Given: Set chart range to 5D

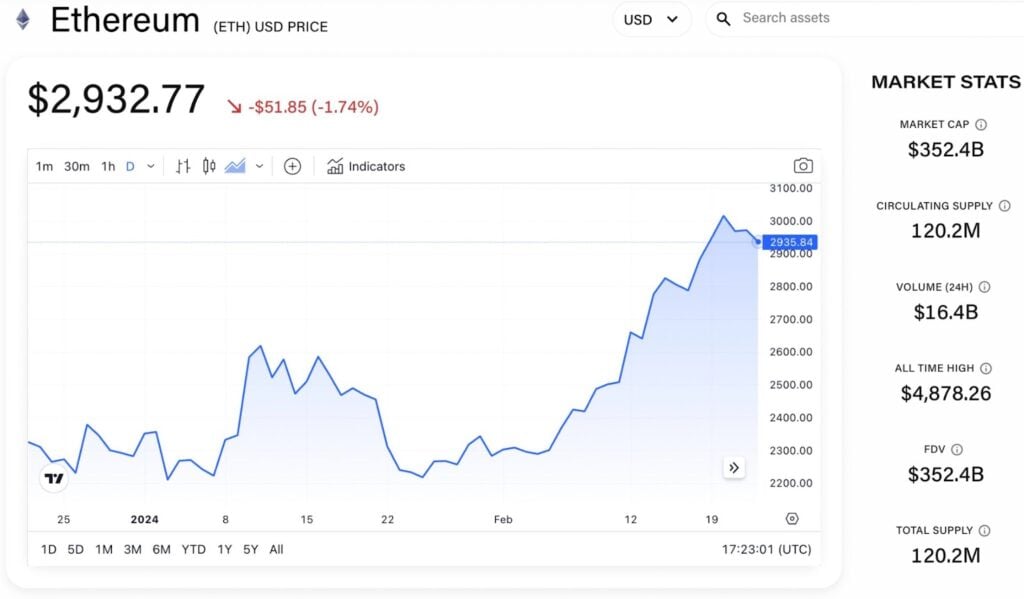Looking at the screenshot, I should click(76, 549).
